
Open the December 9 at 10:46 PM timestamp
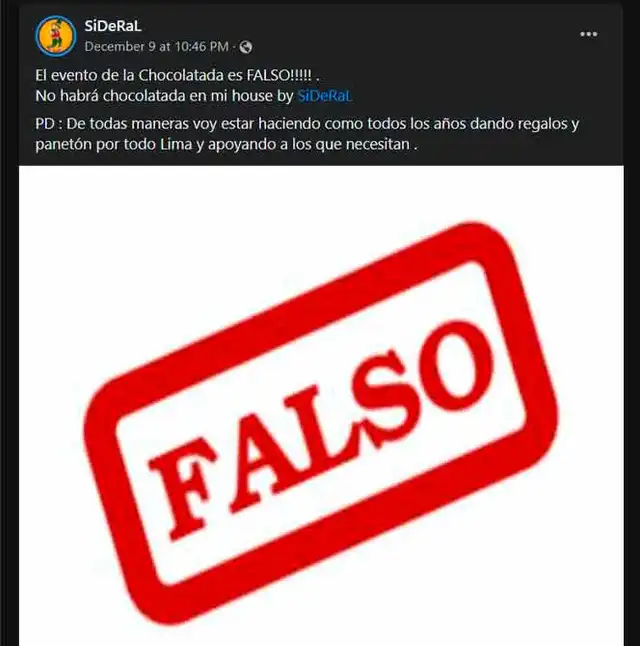coord(157,47)
